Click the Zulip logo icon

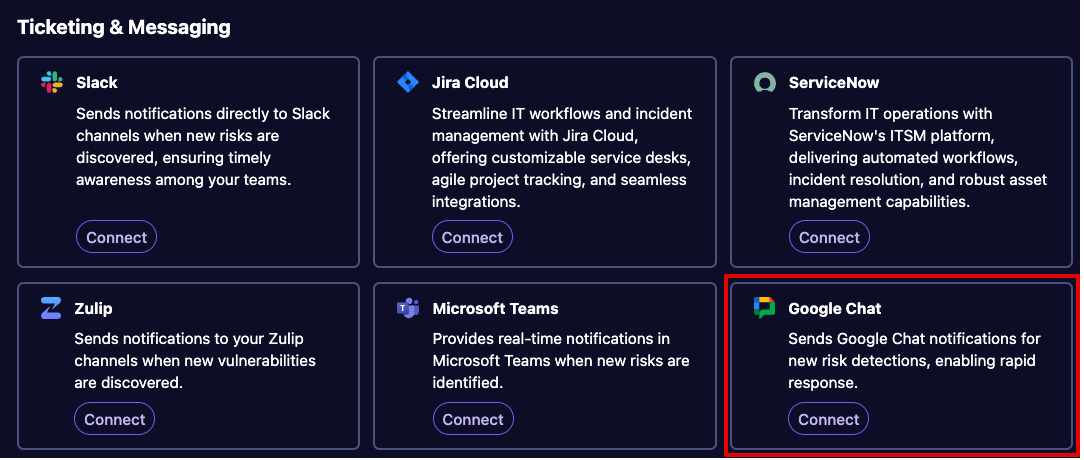(x=51, y=308)
